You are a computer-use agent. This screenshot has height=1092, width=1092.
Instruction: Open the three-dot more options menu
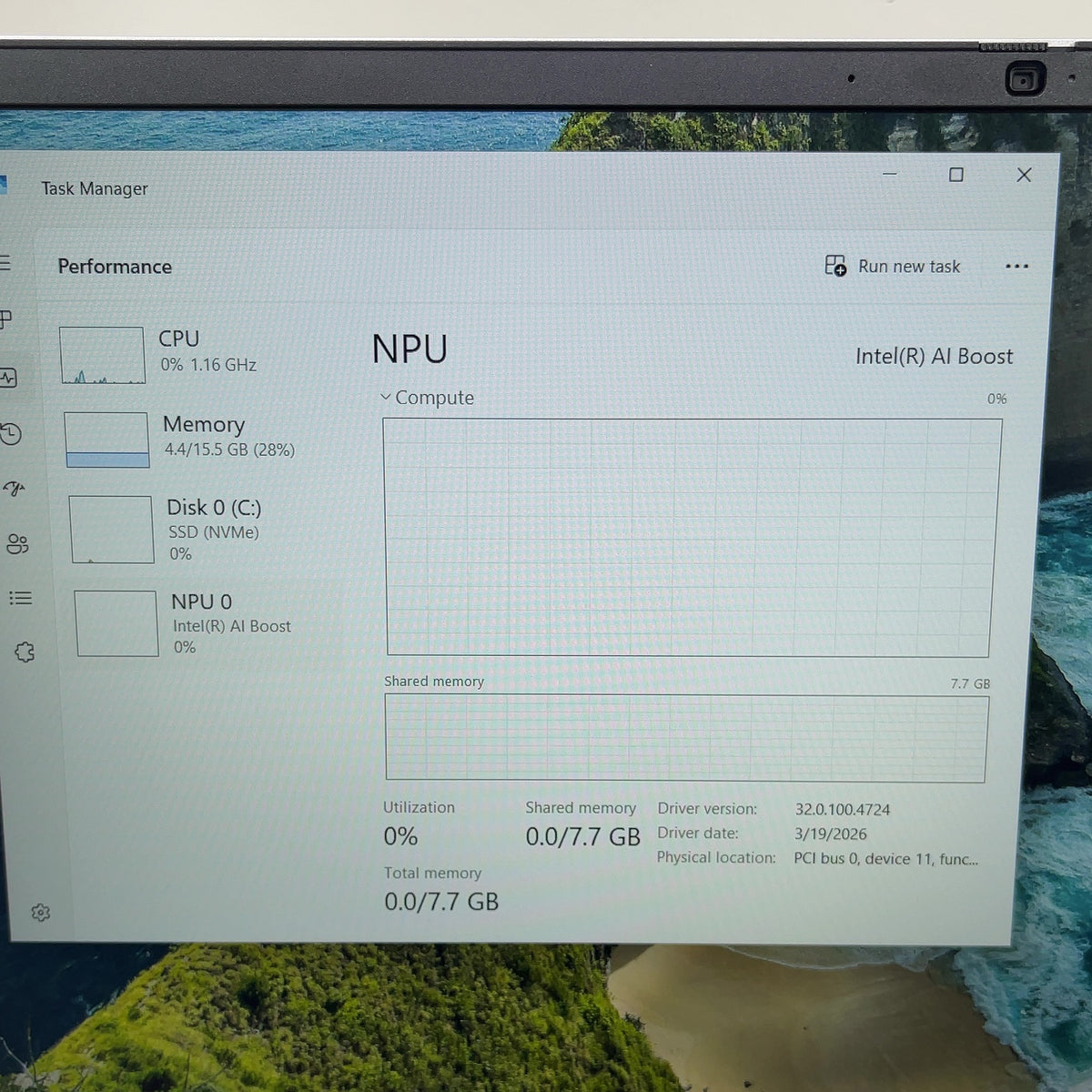(1016, 267)
